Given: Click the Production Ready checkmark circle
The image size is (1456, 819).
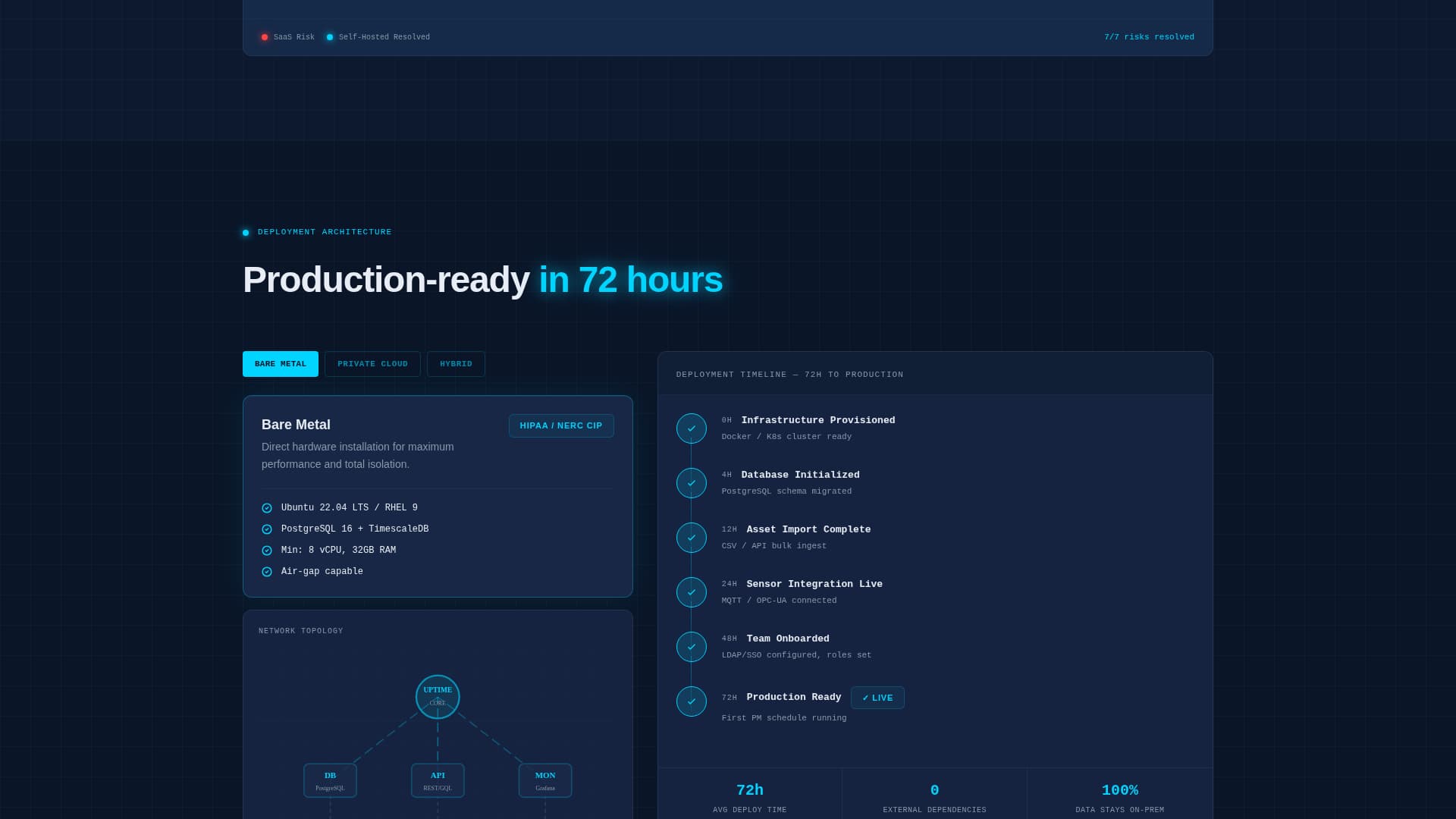Looking at the screenshot, I should (692, 701).
